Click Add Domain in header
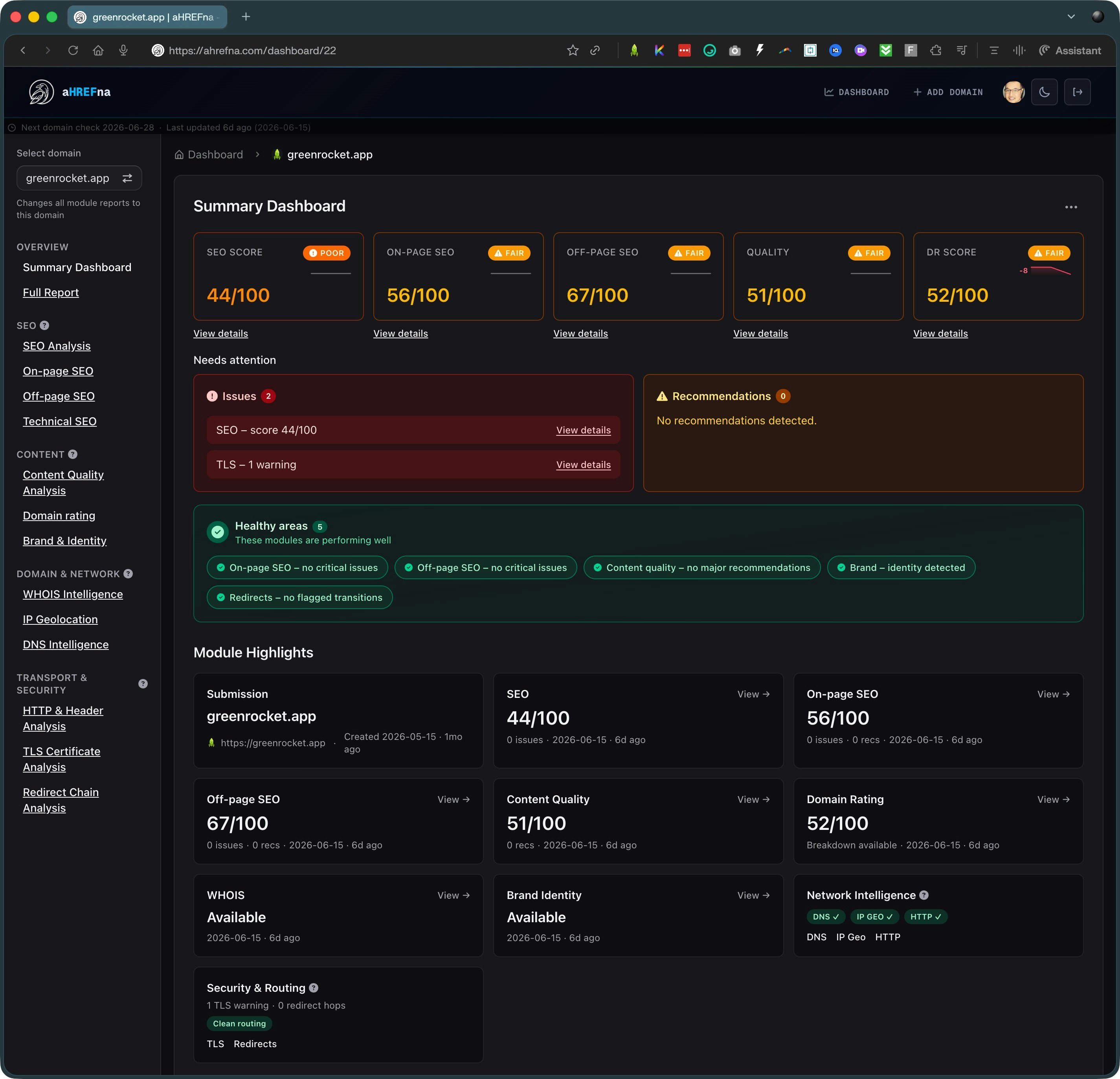This screenshot has width=1120, height=1079. (947, 92)
